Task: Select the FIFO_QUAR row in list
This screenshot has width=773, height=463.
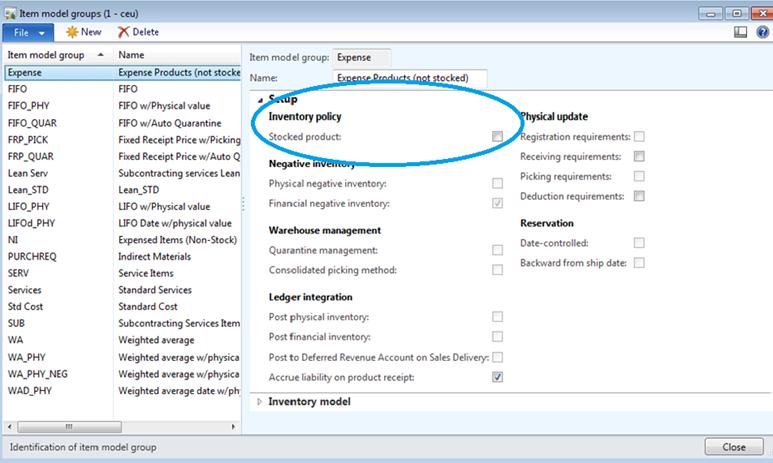Action: 30,122
